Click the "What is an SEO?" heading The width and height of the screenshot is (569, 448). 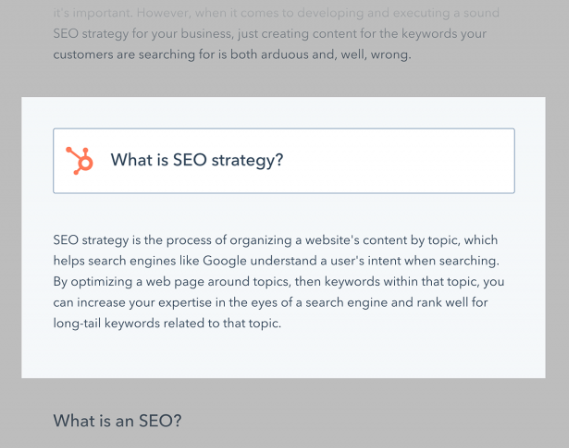(x=117, y=421)
